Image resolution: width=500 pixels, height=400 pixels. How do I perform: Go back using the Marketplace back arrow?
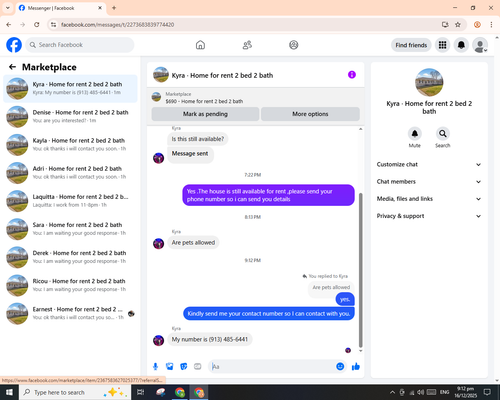click(12, 67)
